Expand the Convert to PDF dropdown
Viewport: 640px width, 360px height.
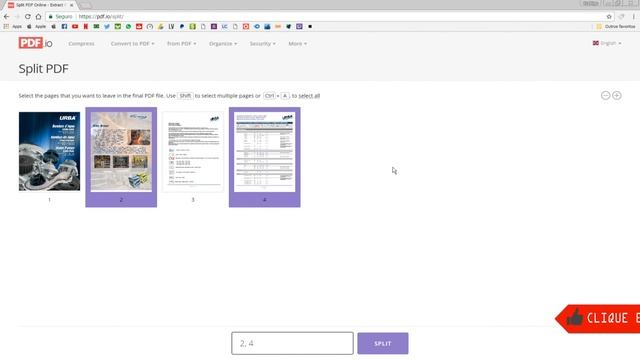coord(132,44)
